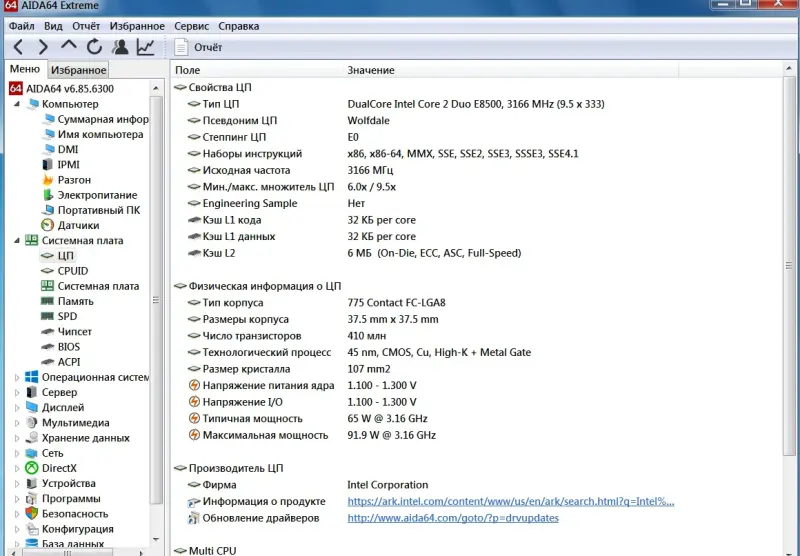
Task: Go up one level with the up arrow icon
Action: pos(68,45)
